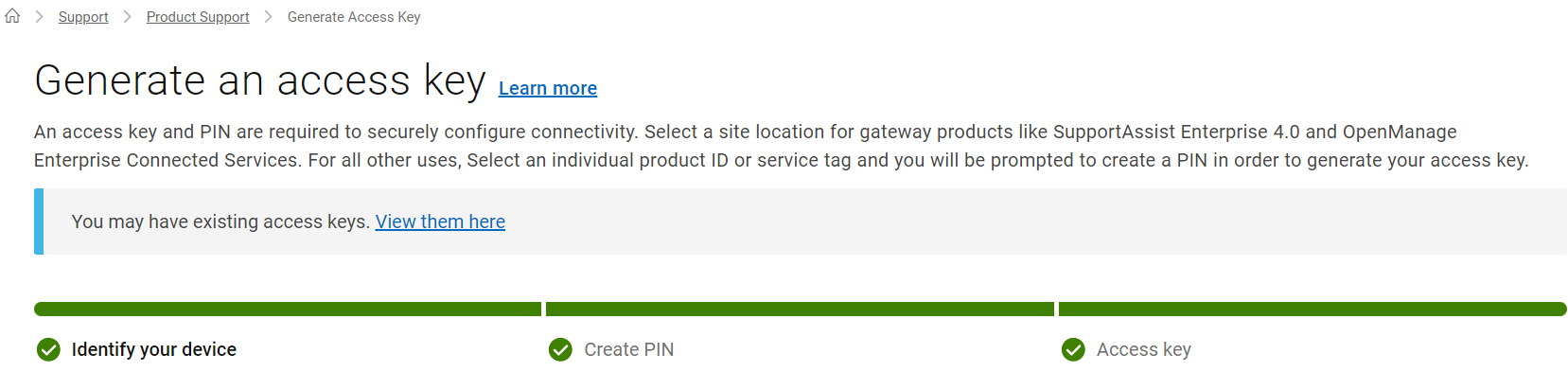Click the first green progress bar segment
Image resolution: width=1568 pixels, height=372 pixels.
[288, 310]
